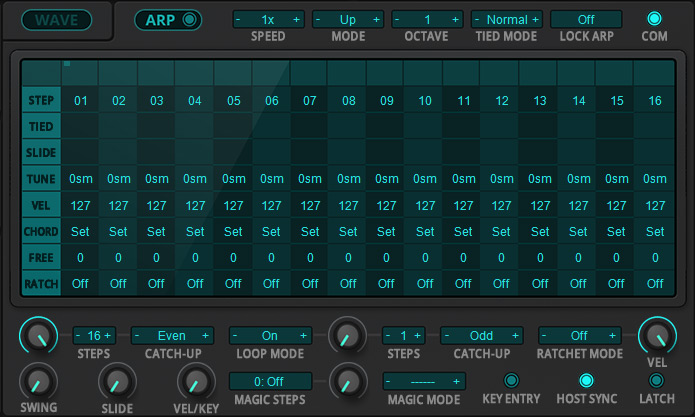Image resolution: width=695 pixels, height=417 pixels.
Task: Click the Vel knob on the right
Action: tap(656, 336)
